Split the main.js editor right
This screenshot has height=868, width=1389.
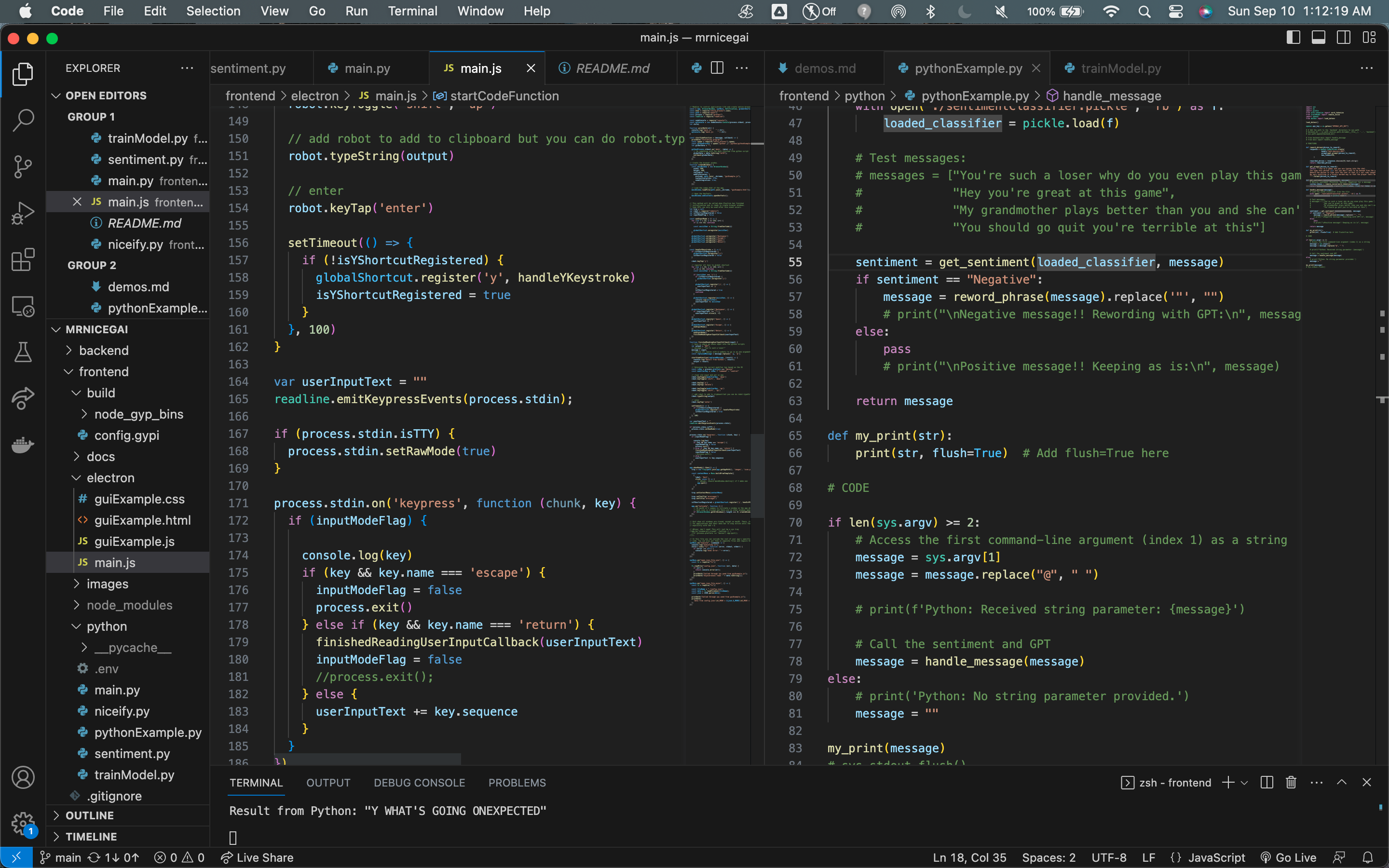pos(717,68)
